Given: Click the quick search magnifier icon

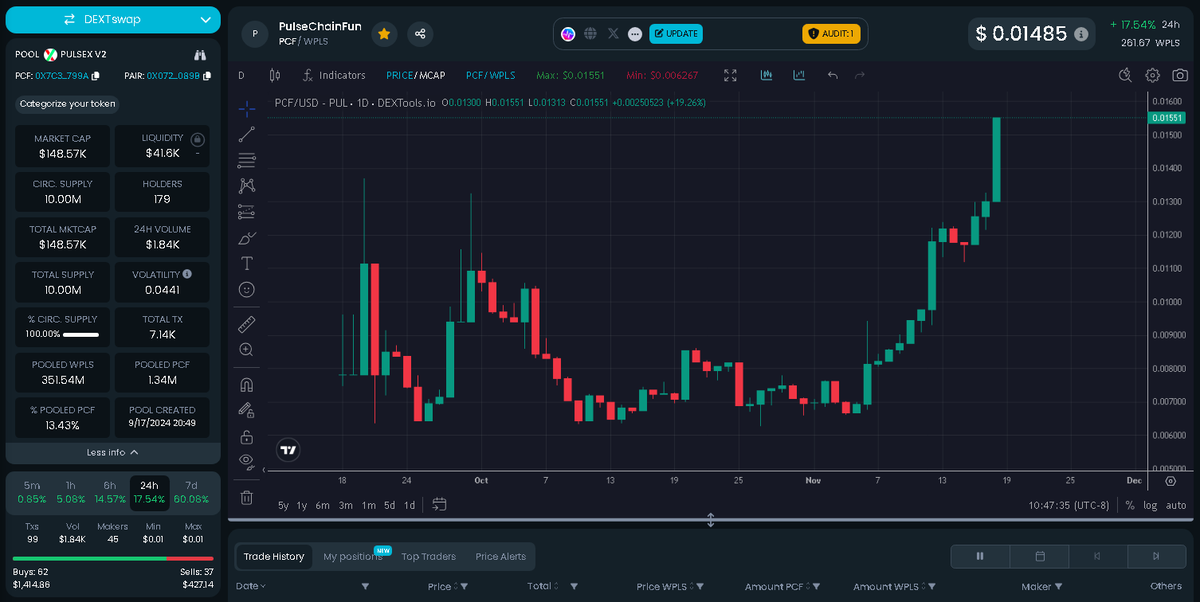Looking at the screenshot, I should pyautogui.click(x=1125, y=75).
